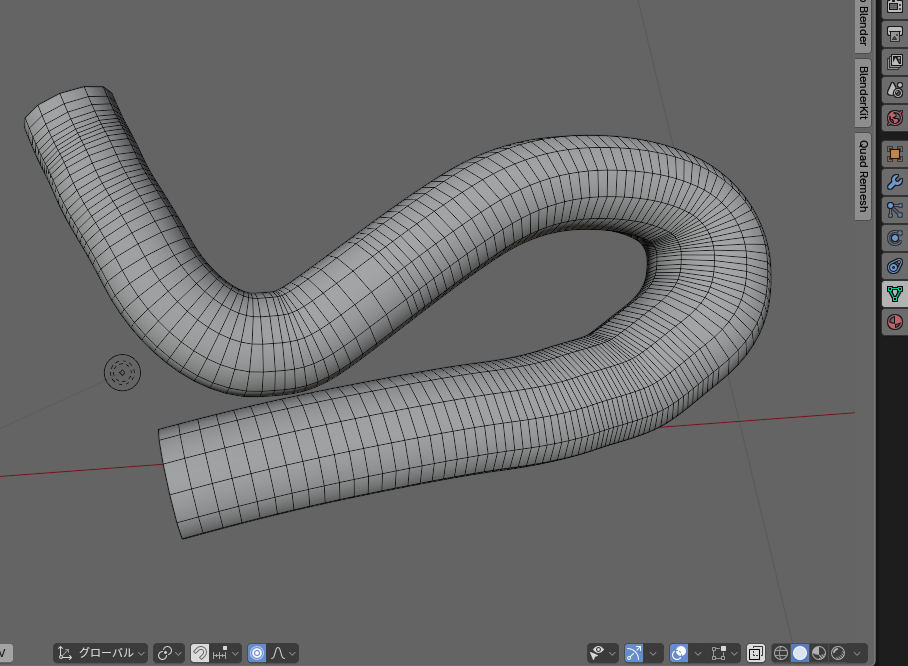
Task: Open the Modifiers wrench tab
Action: coord(895,182)
